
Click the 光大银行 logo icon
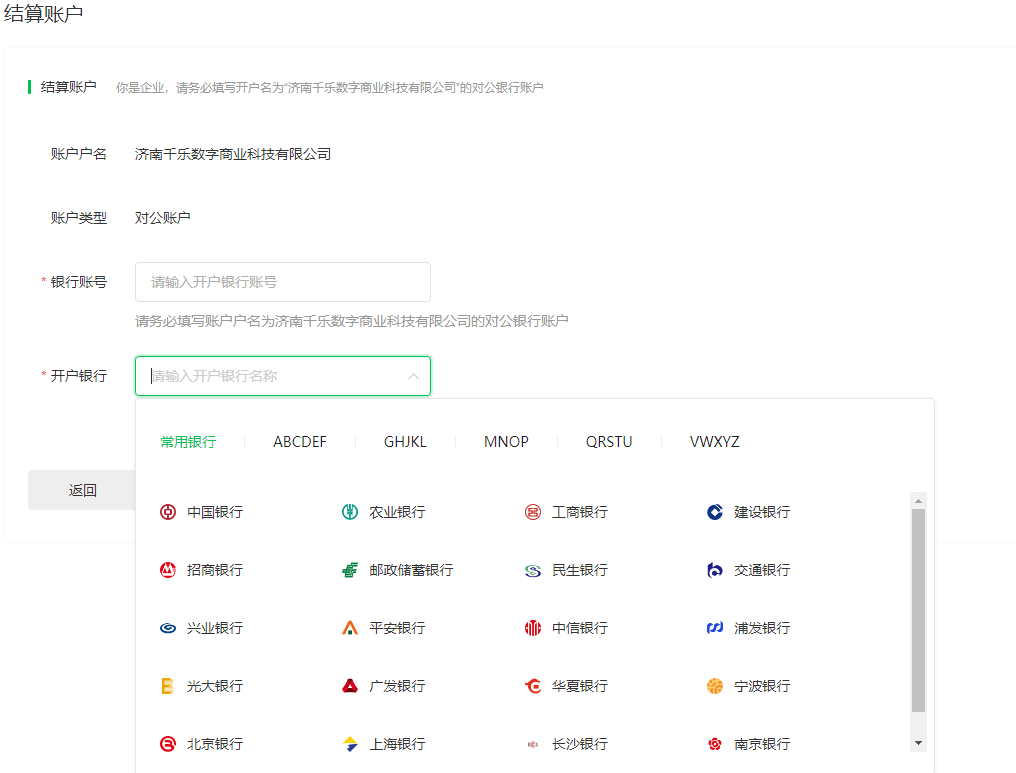[168, 686]
